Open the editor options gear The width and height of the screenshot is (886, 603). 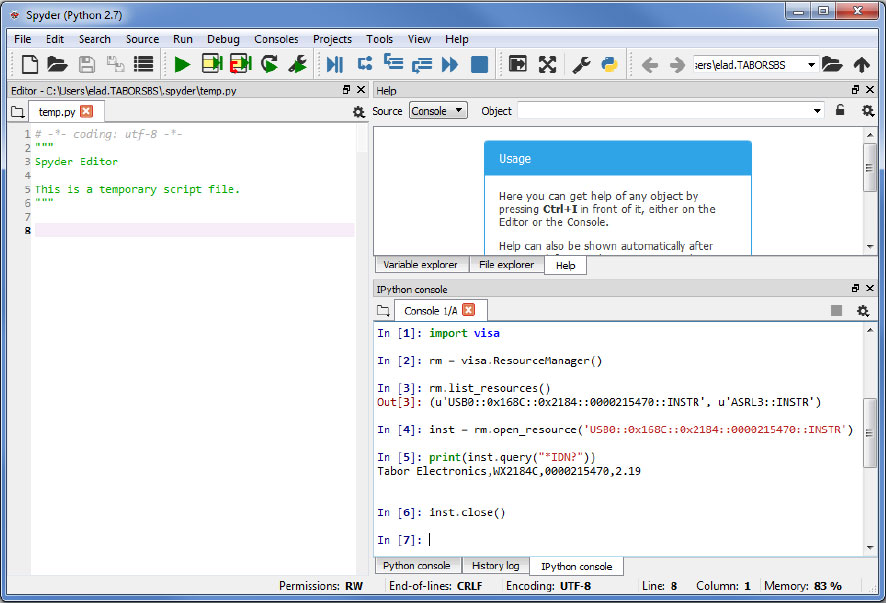click(359, 112)
